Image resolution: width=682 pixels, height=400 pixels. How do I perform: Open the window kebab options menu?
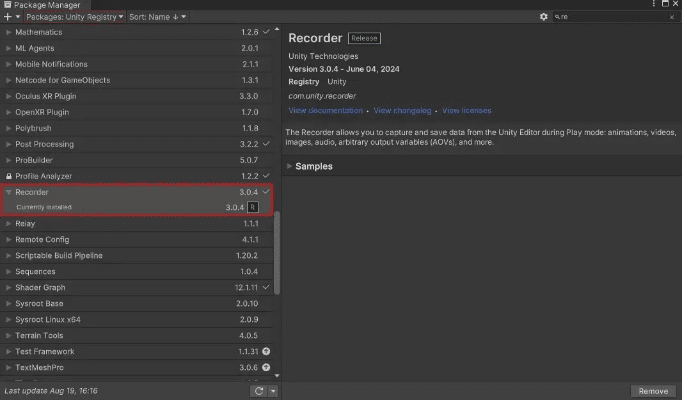point(663,5)
